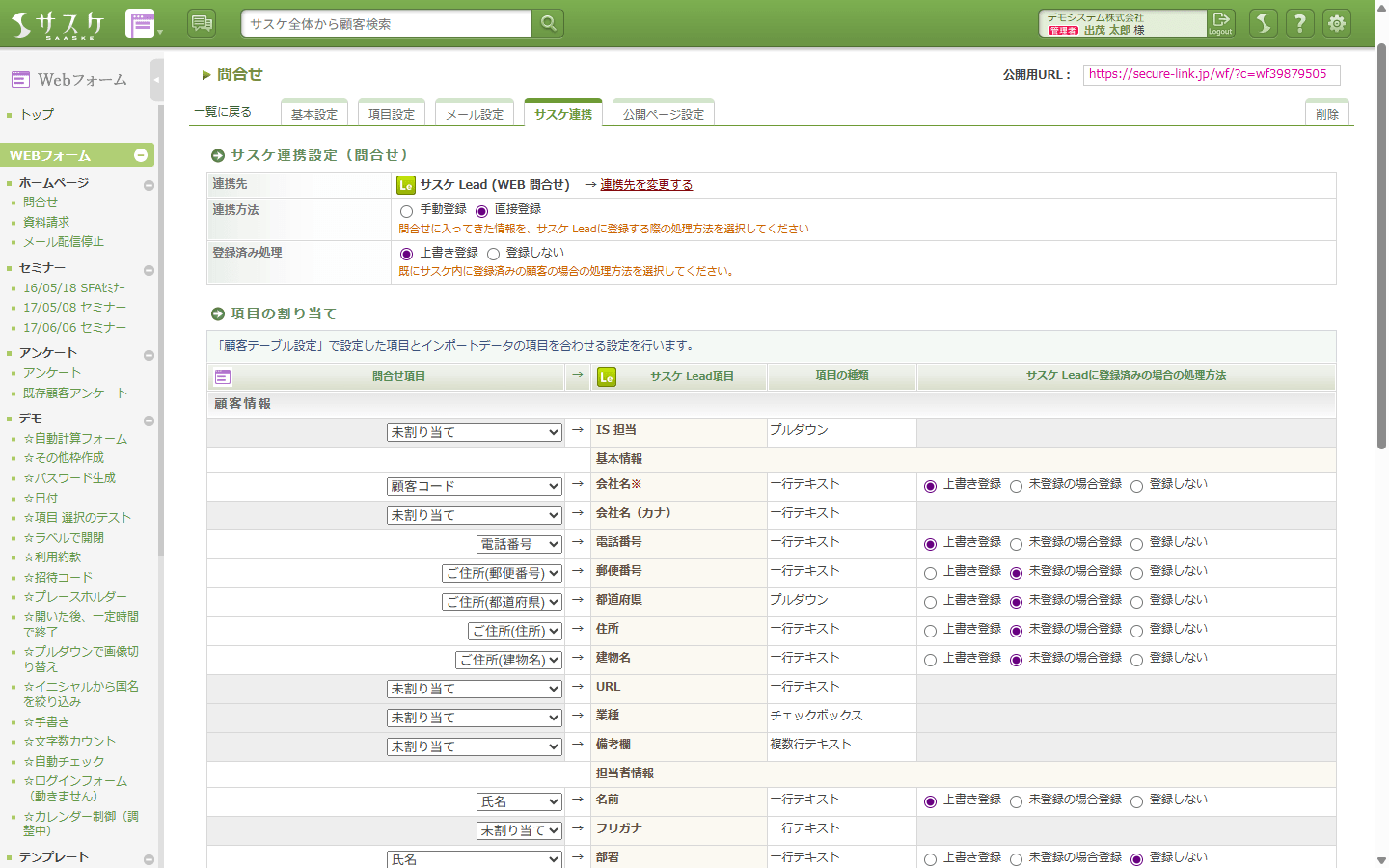
Task: Click the green Le サスケ Lead icon in table header
Action: point(607,376)
